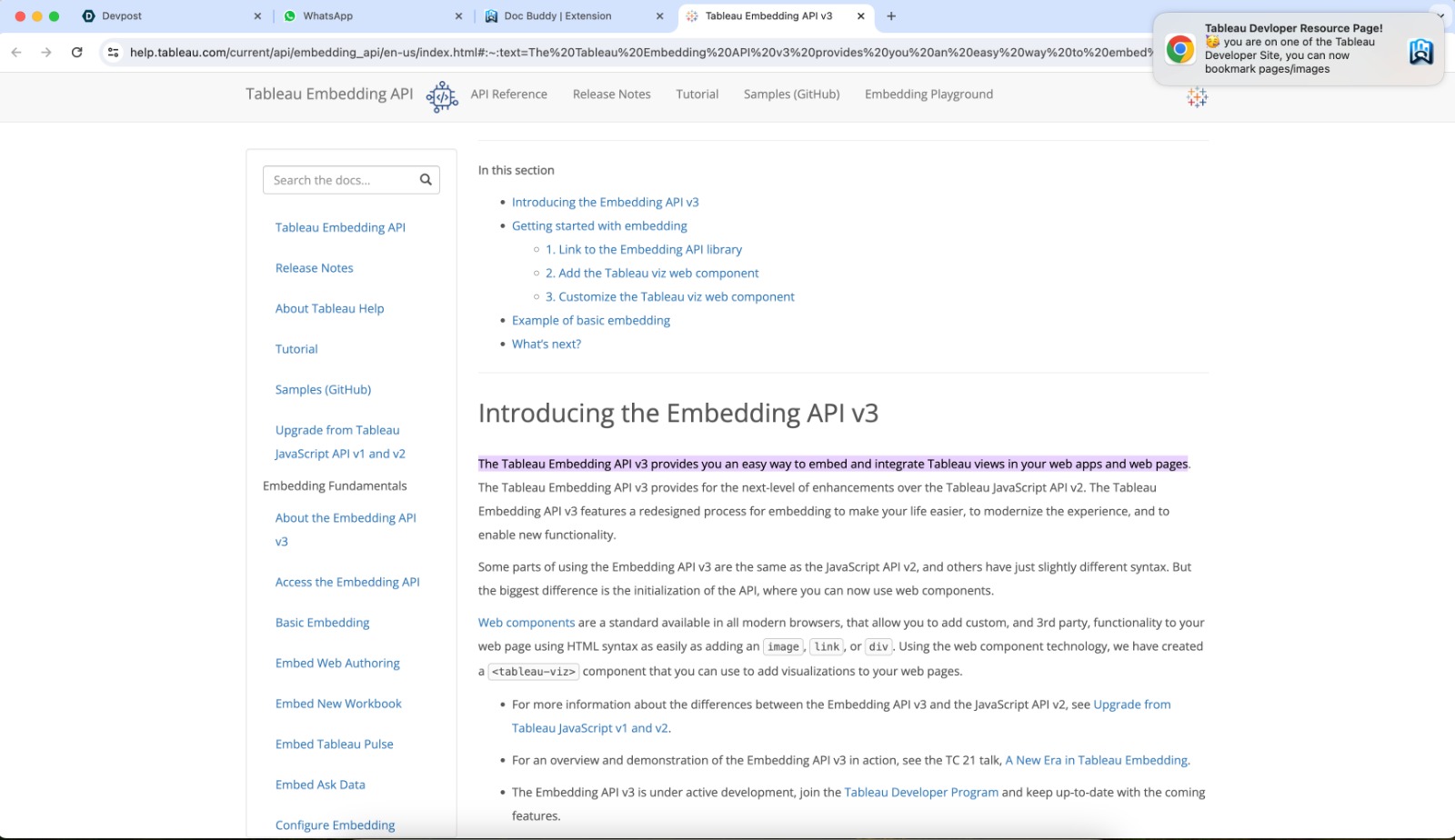1455x840 pixels.
Task: Open Tutorial in top navigation
Action: coord(697,95)
